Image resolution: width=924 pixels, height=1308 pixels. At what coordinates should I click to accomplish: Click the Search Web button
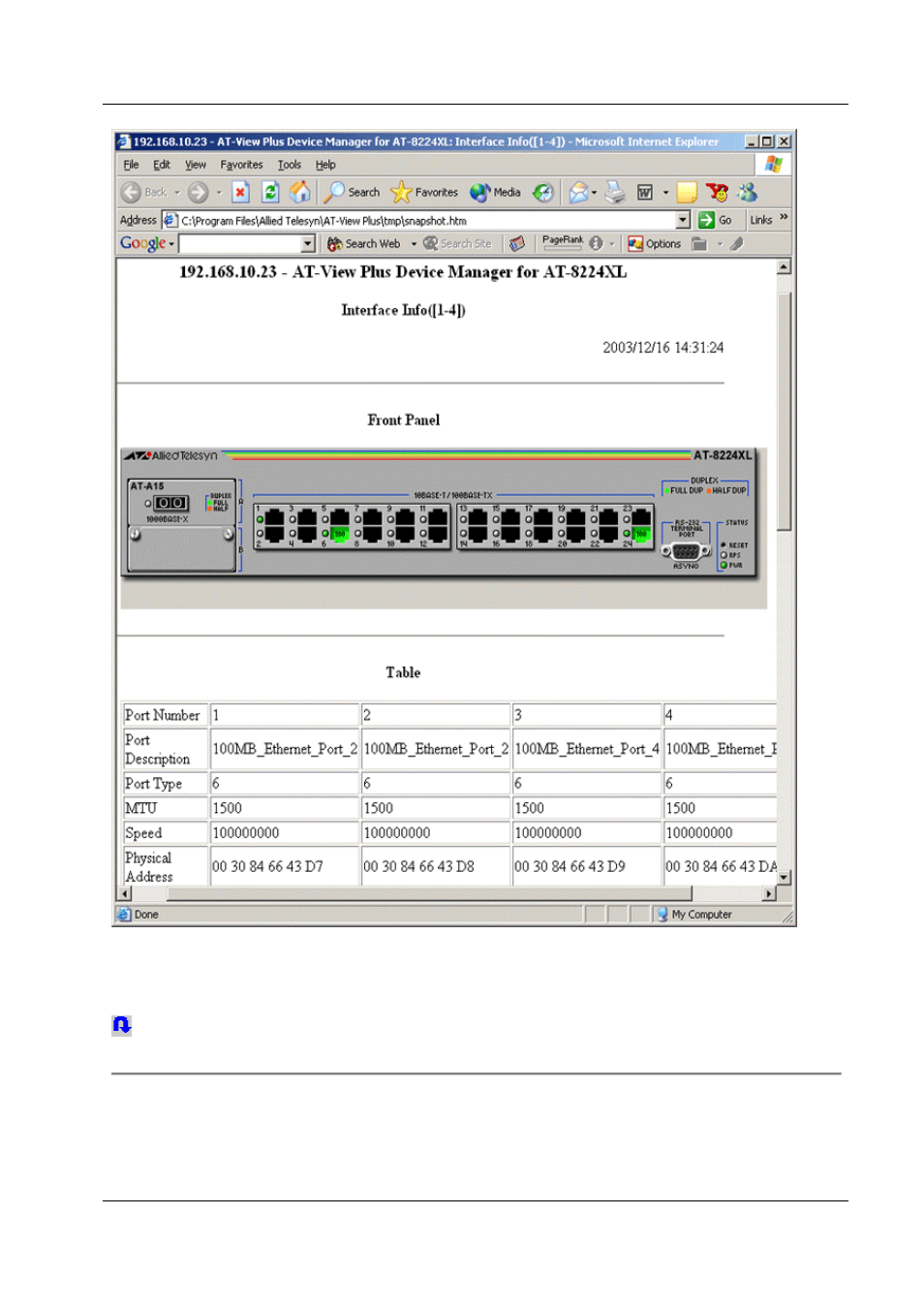click(364, 244)
